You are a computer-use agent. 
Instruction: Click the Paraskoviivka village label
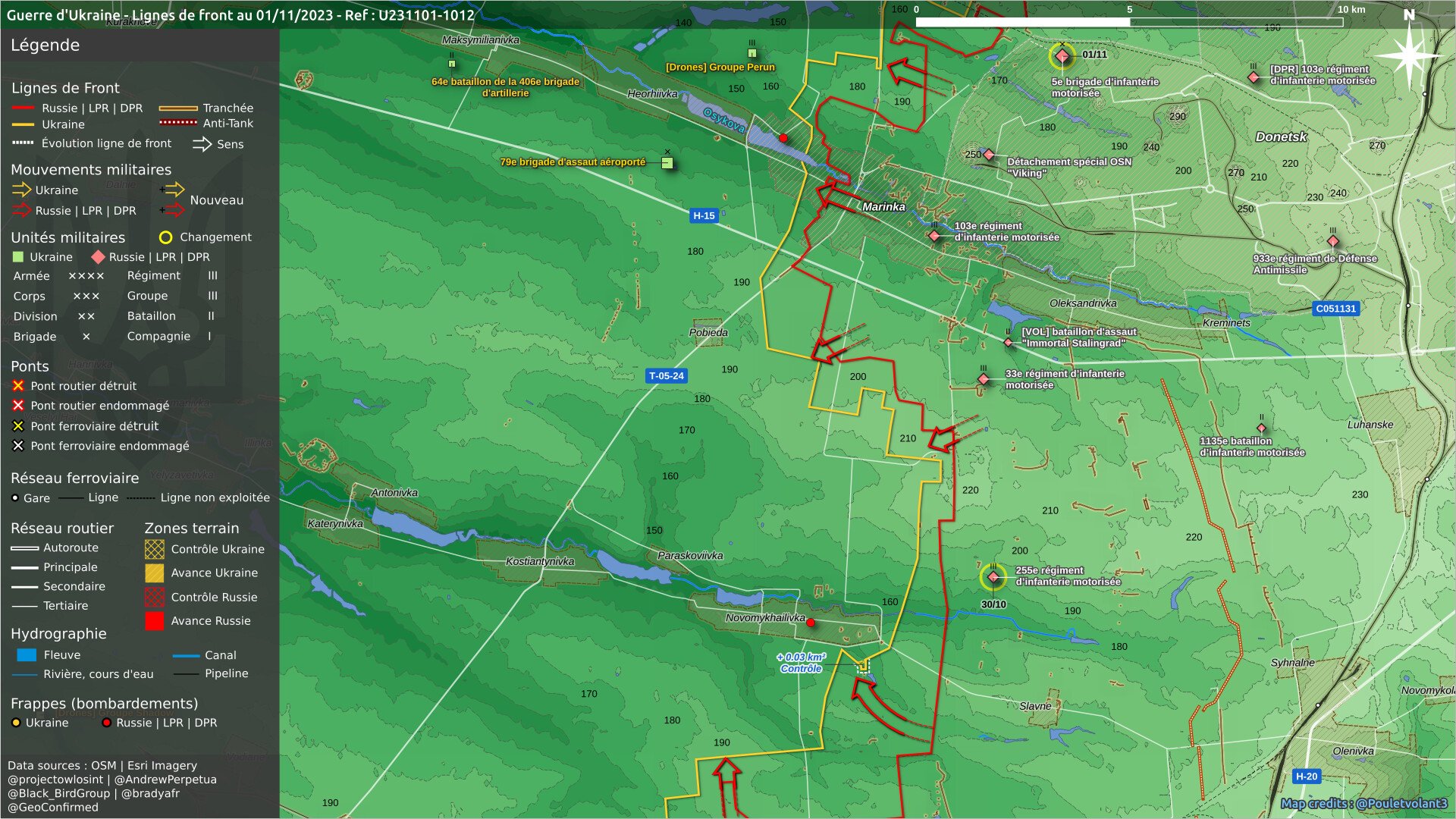[690, 555]
